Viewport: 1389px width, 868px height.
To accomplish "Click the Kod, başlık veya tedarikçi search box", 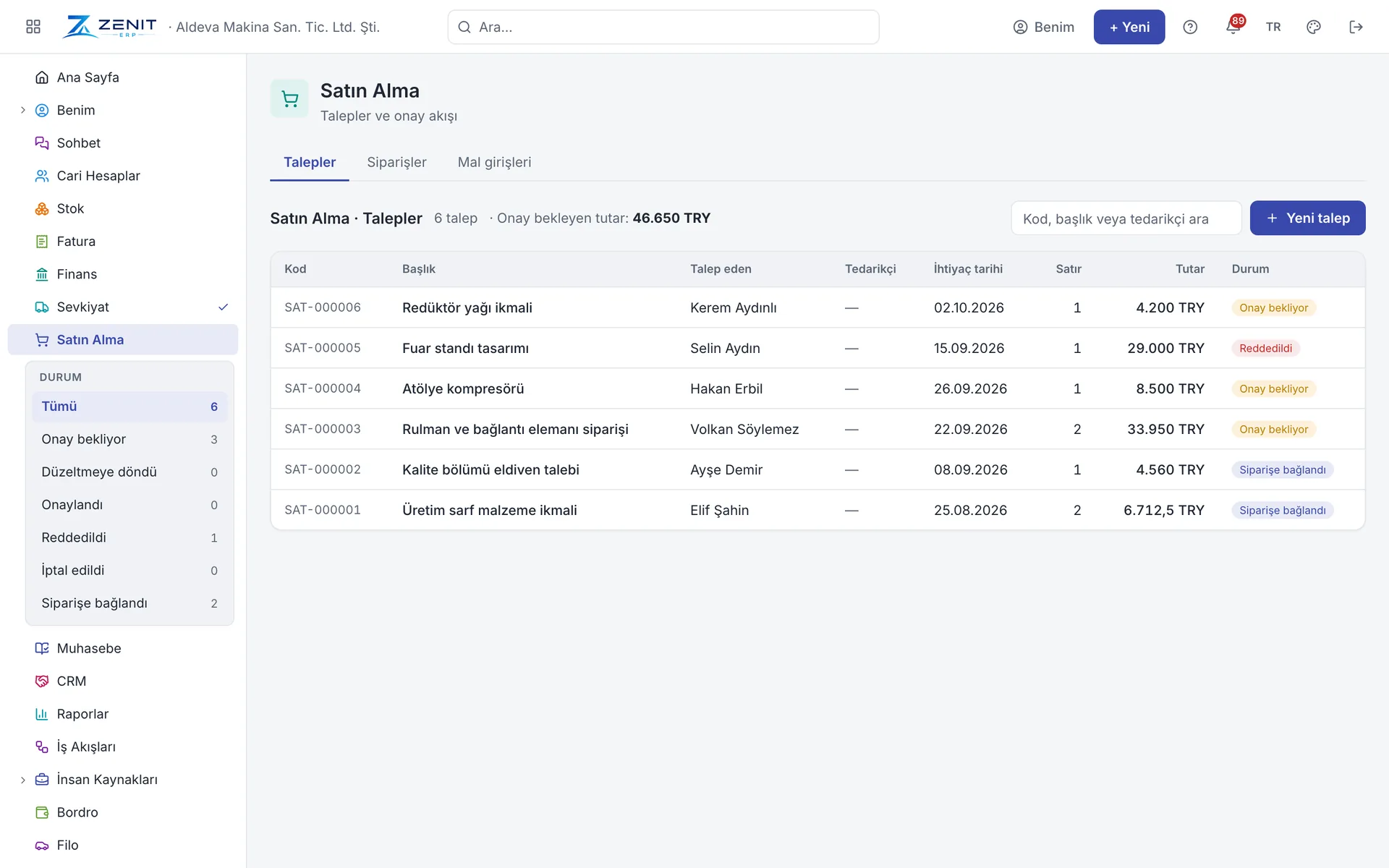I will pos(1126,218).
